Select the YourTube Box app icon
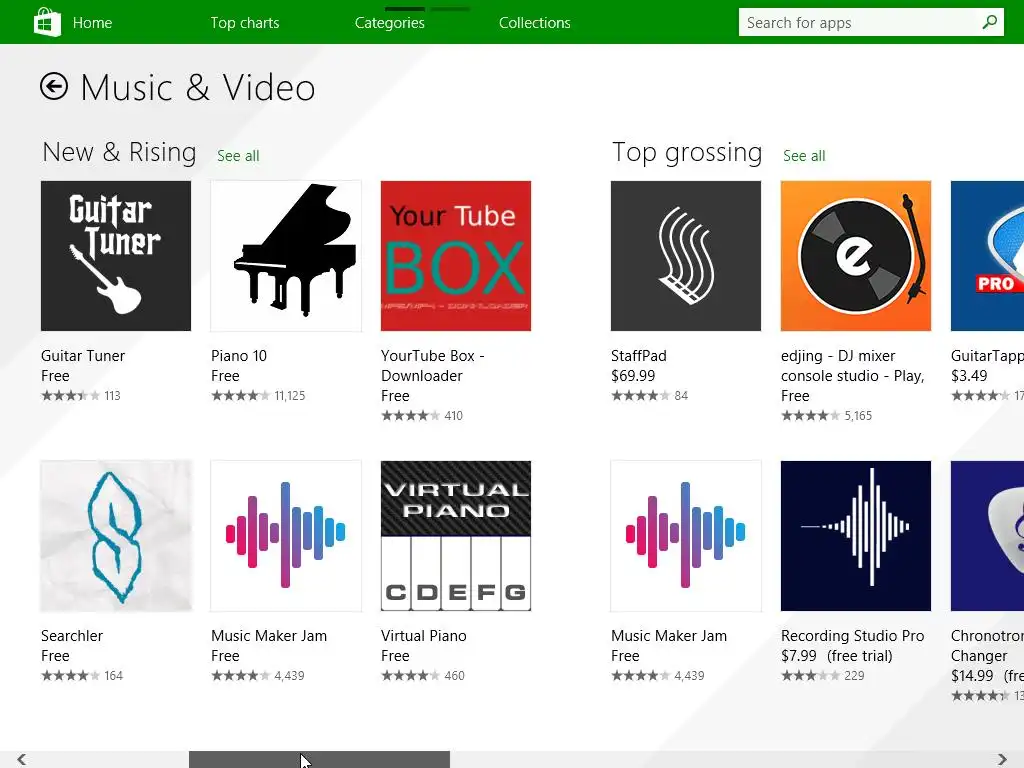 tap(456, 256)
